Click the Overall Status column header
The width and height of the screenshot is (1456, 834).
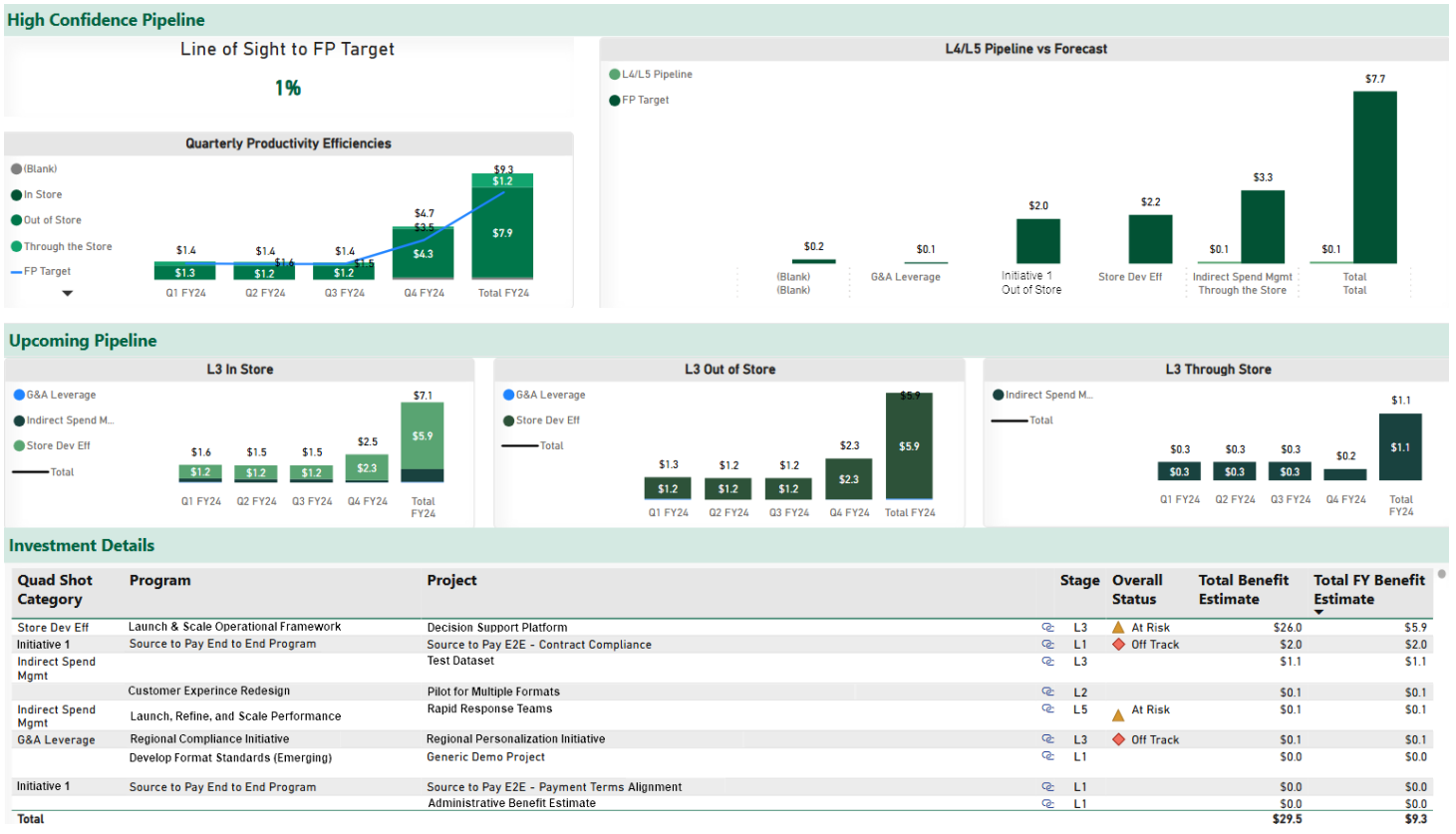(1137, 590)
